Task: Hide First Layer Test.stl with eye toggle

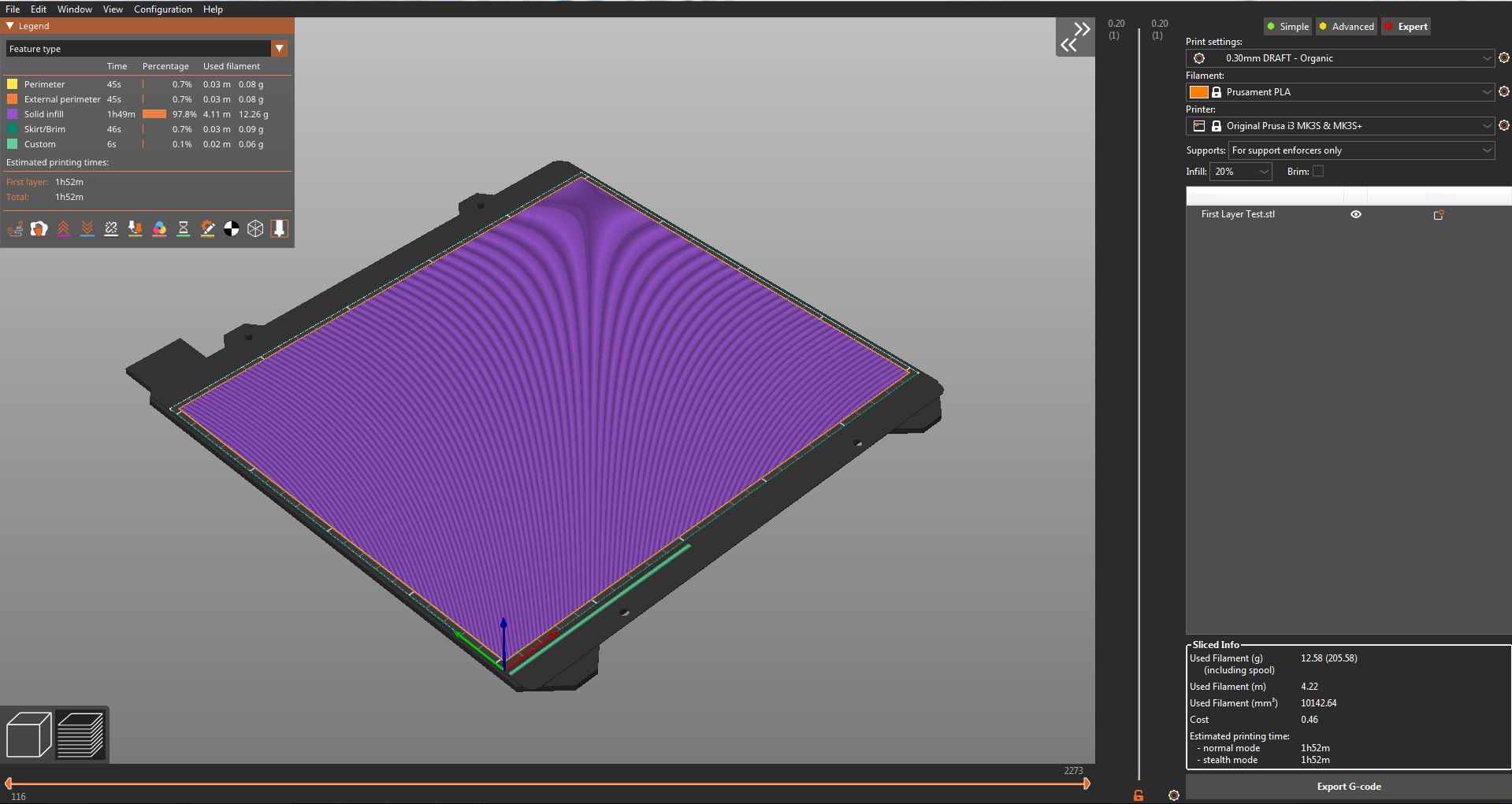Action: point(1355,213)
